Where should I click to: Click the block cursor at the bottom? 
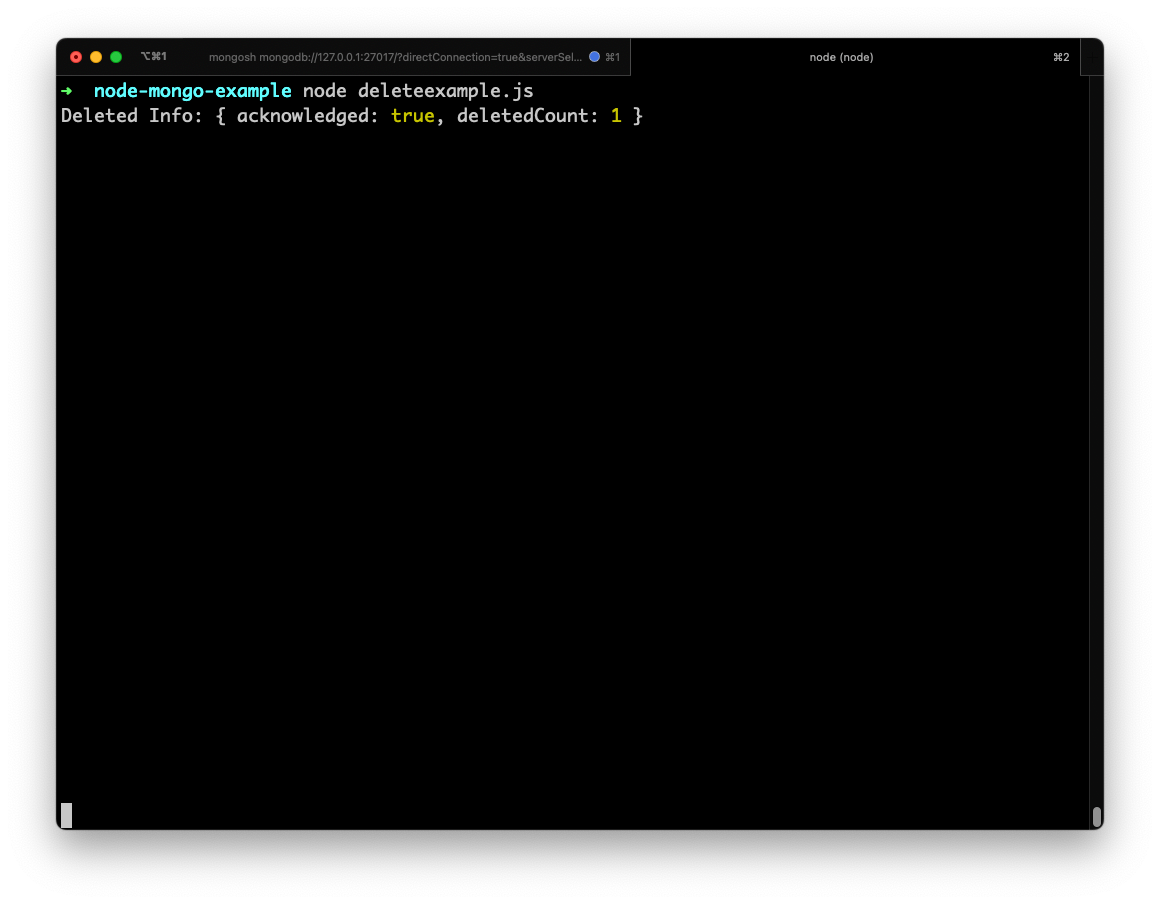point(67,815)
